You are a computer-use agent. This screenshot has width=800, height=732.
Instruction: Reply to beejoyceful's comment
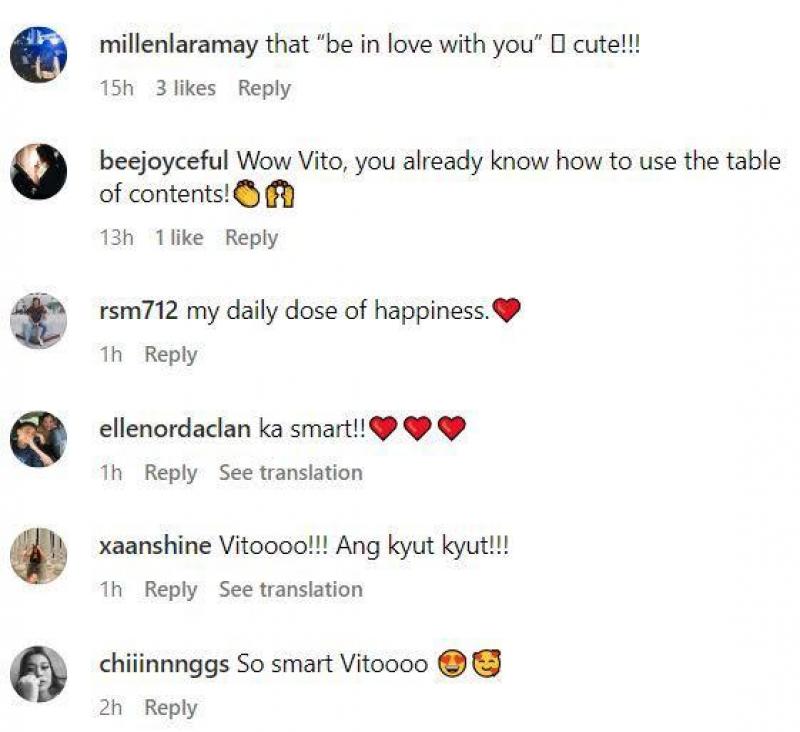tap(251, 238)
